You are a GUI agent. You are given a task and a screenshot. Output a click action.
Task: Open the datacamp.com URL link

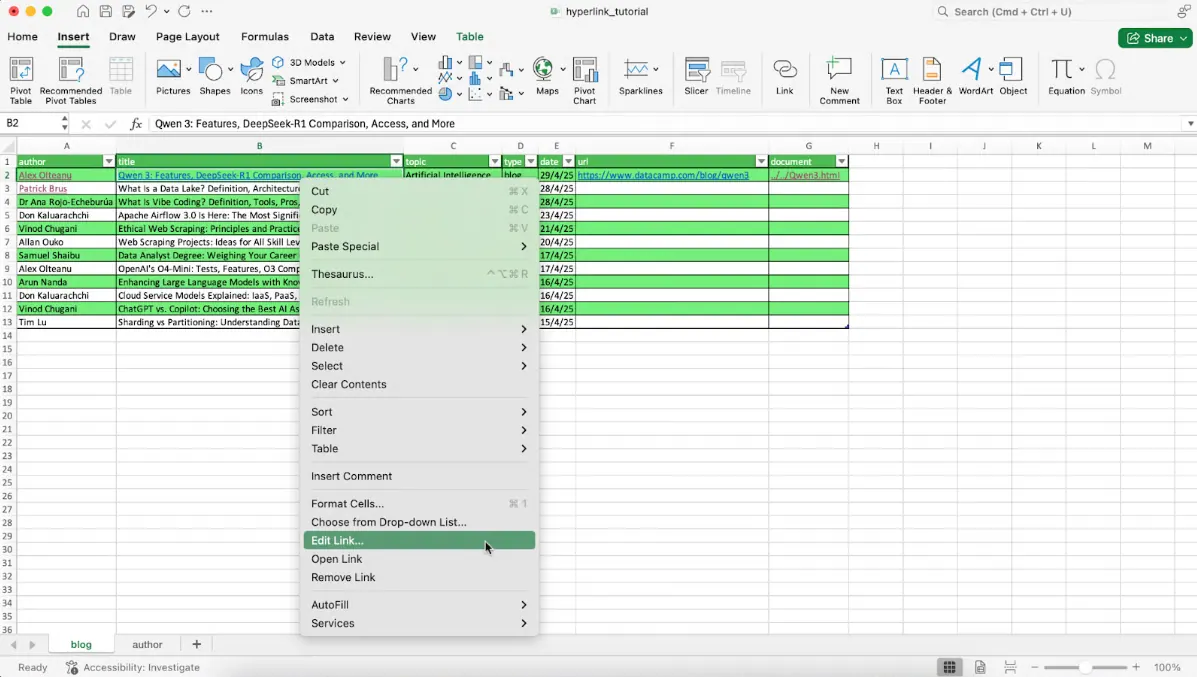tap(663, 175)
